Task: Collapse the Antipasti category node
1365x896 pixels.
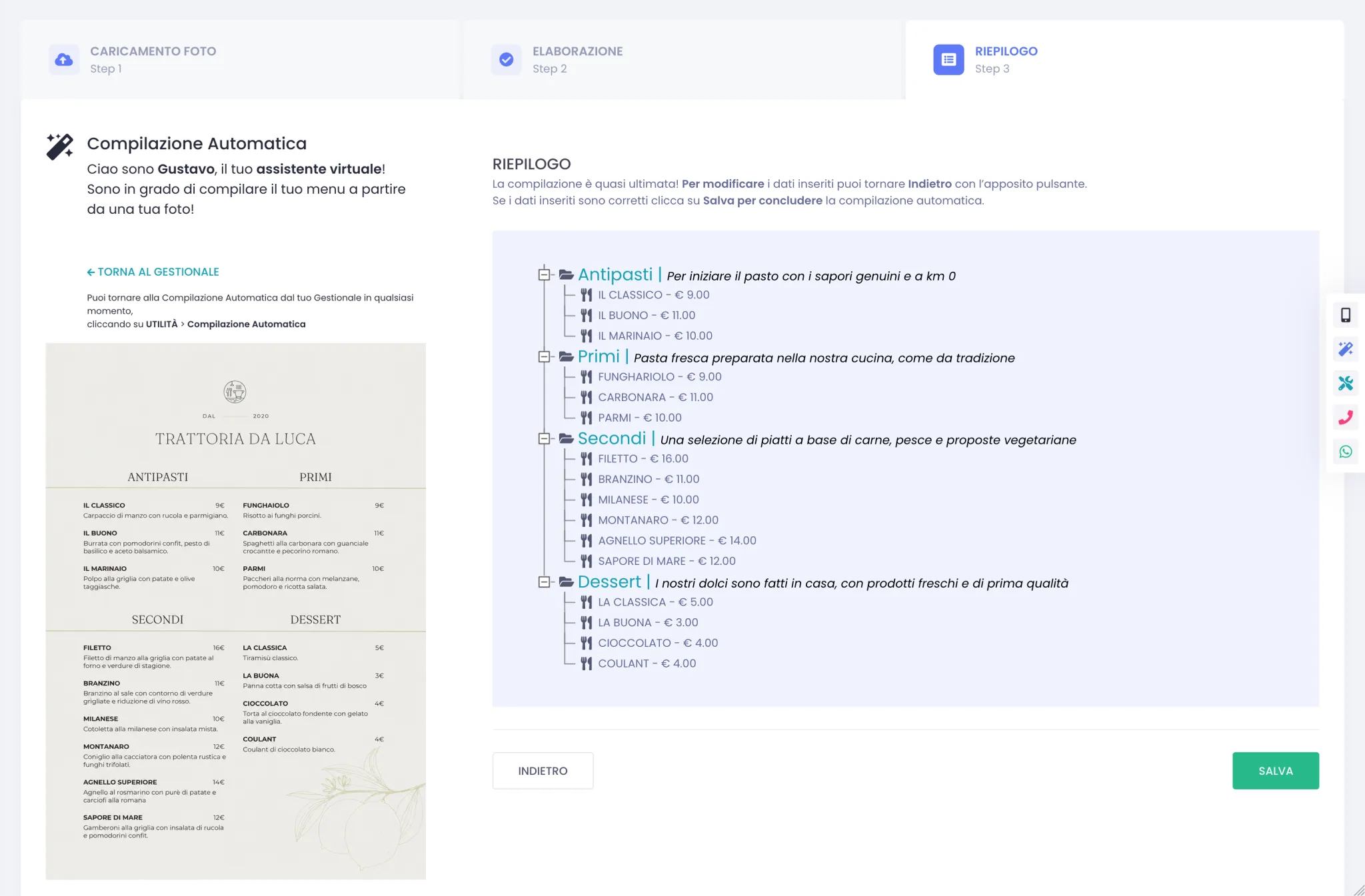Action: tap(544, 274)
